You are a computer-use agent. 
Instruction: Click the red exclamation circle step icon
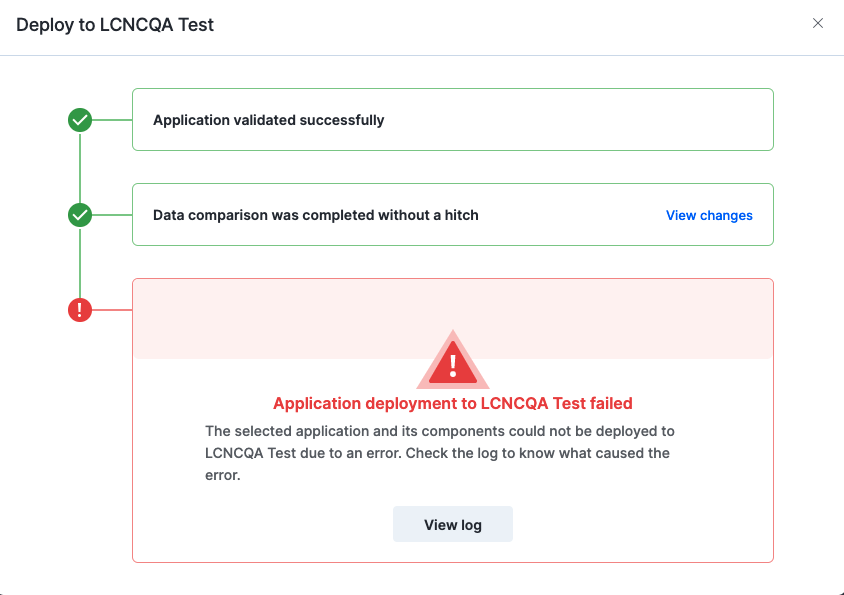[x=80, y=310]
